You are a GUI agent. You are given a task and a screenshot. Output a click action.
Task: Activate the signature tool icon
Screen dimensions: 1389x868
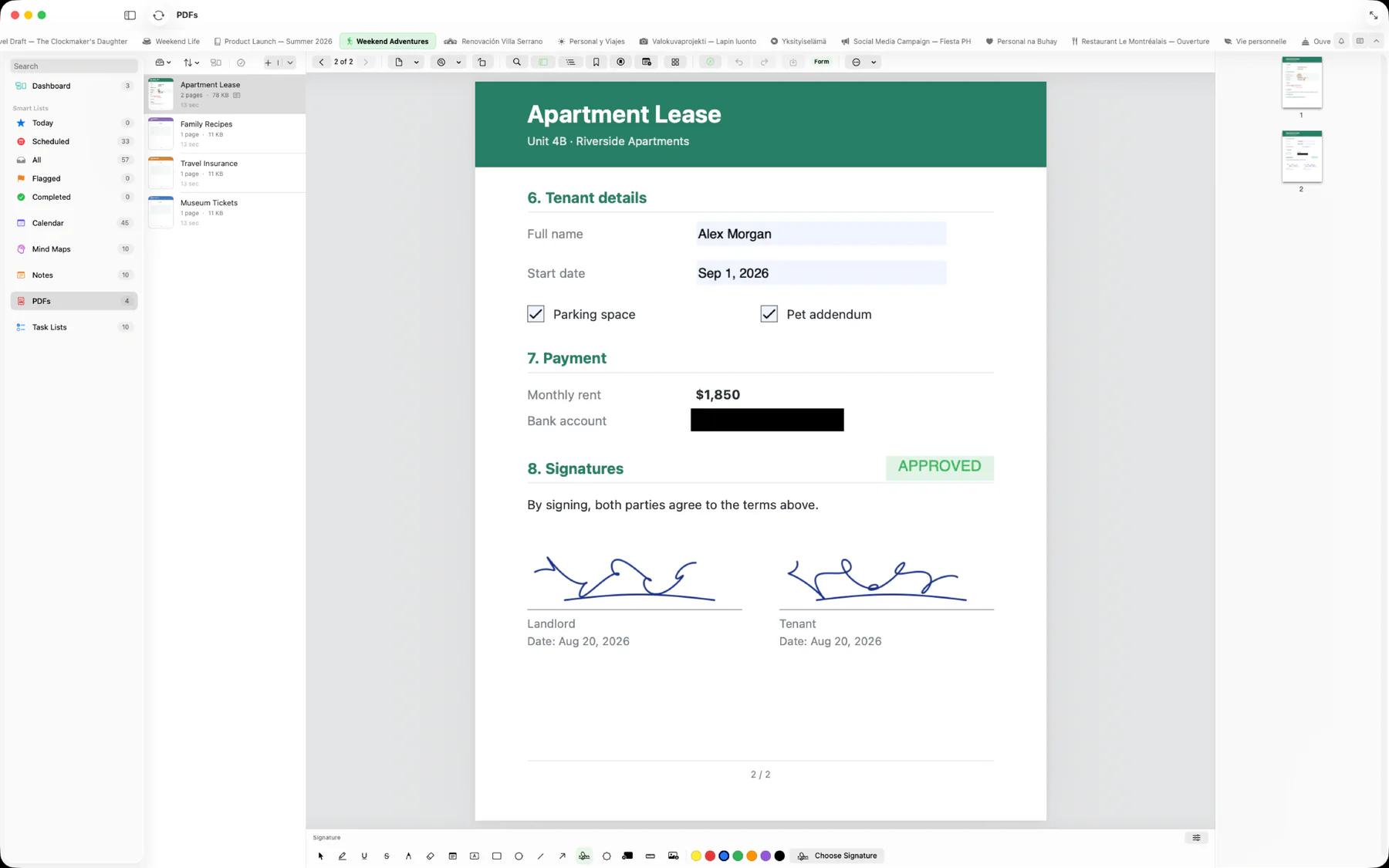[584, 856]
